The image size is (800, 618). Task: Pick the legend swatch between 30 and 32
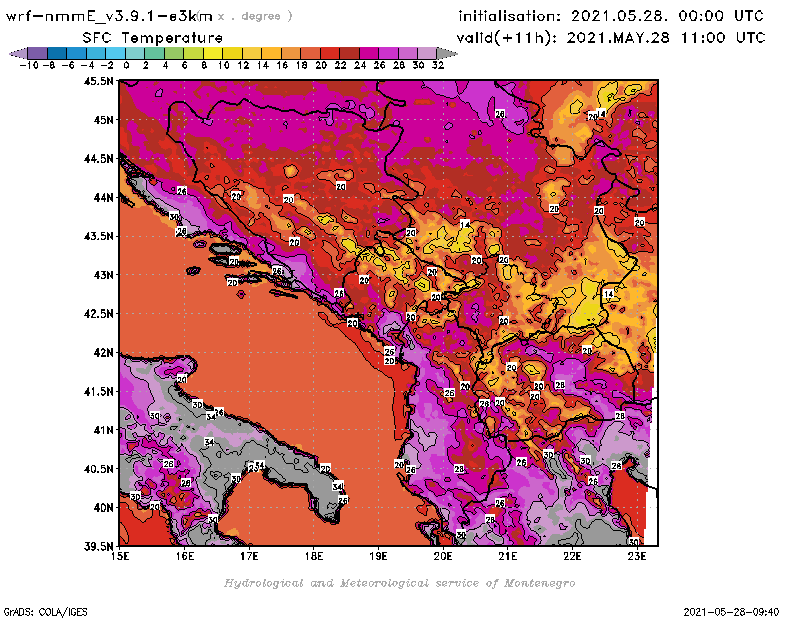(x=427, y=53)
